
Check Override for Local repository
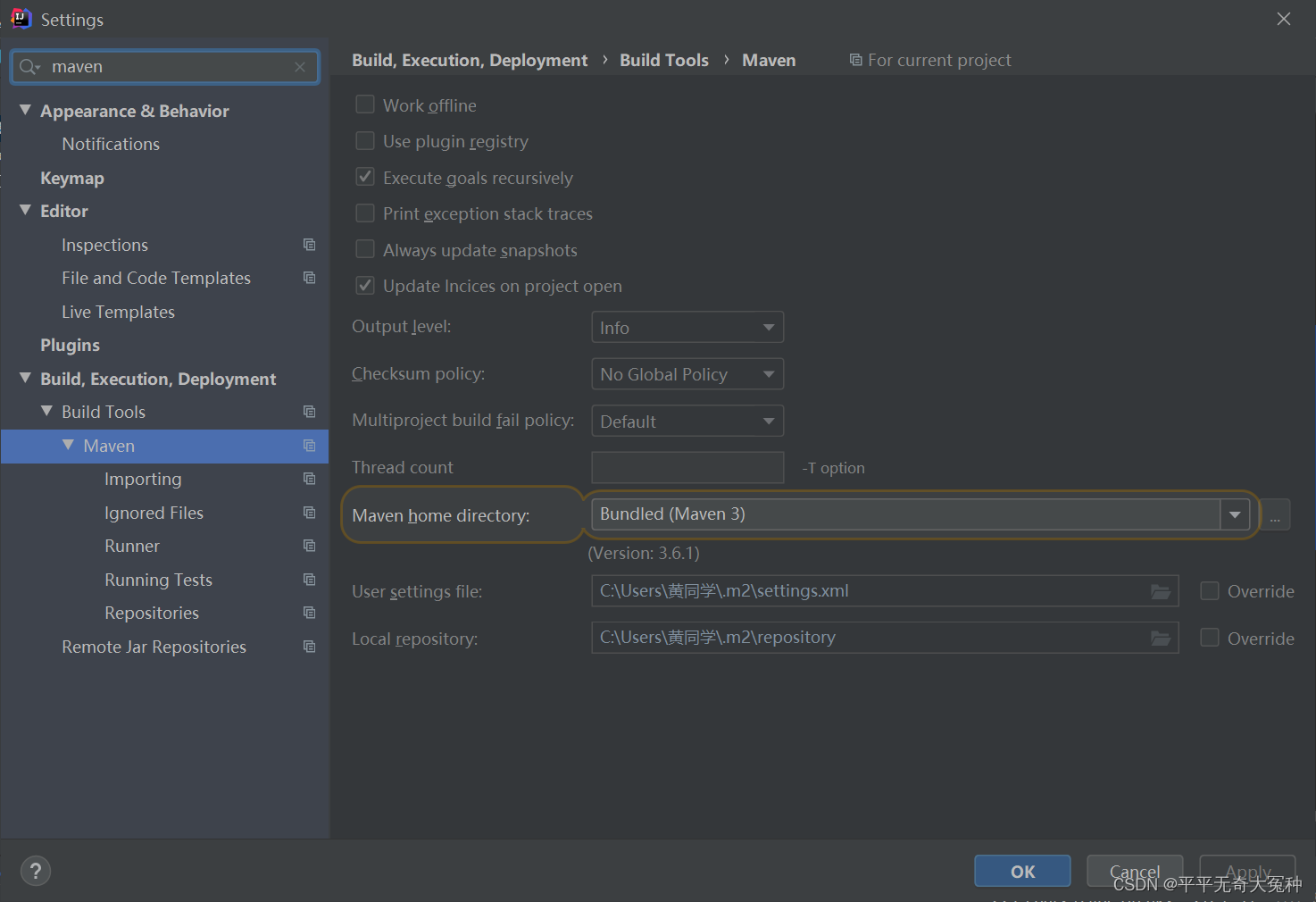pyautogui.click(x=1210, y=638)
